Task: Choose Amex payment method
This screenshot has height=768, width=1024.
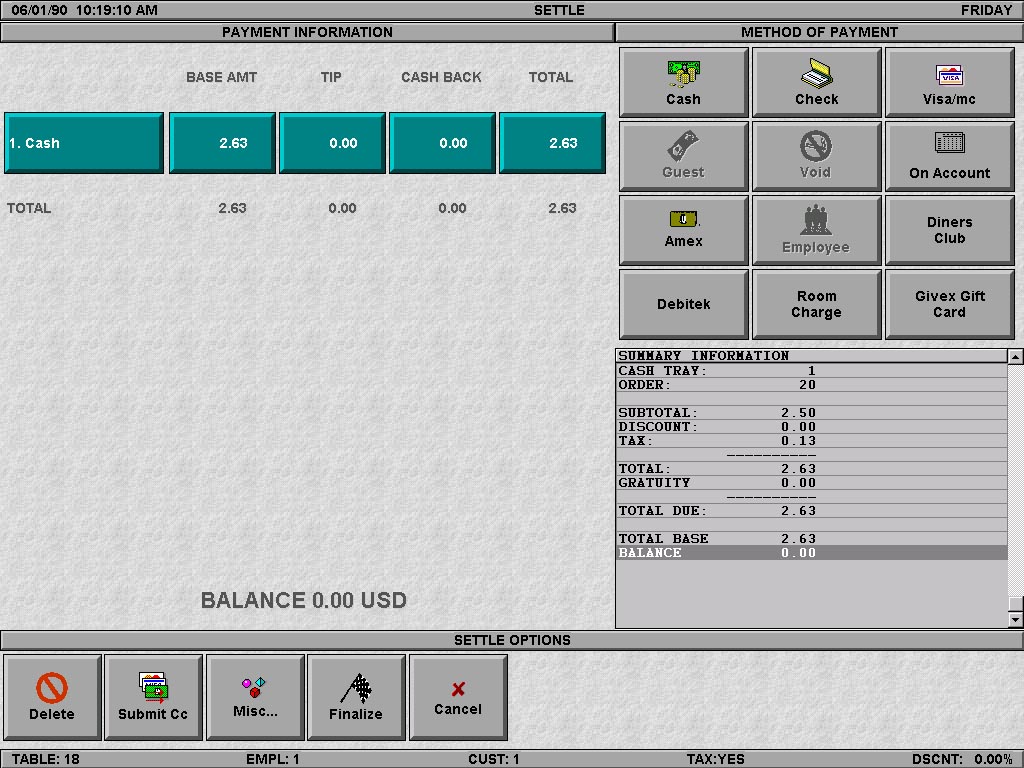Action: tap(684, 230)
